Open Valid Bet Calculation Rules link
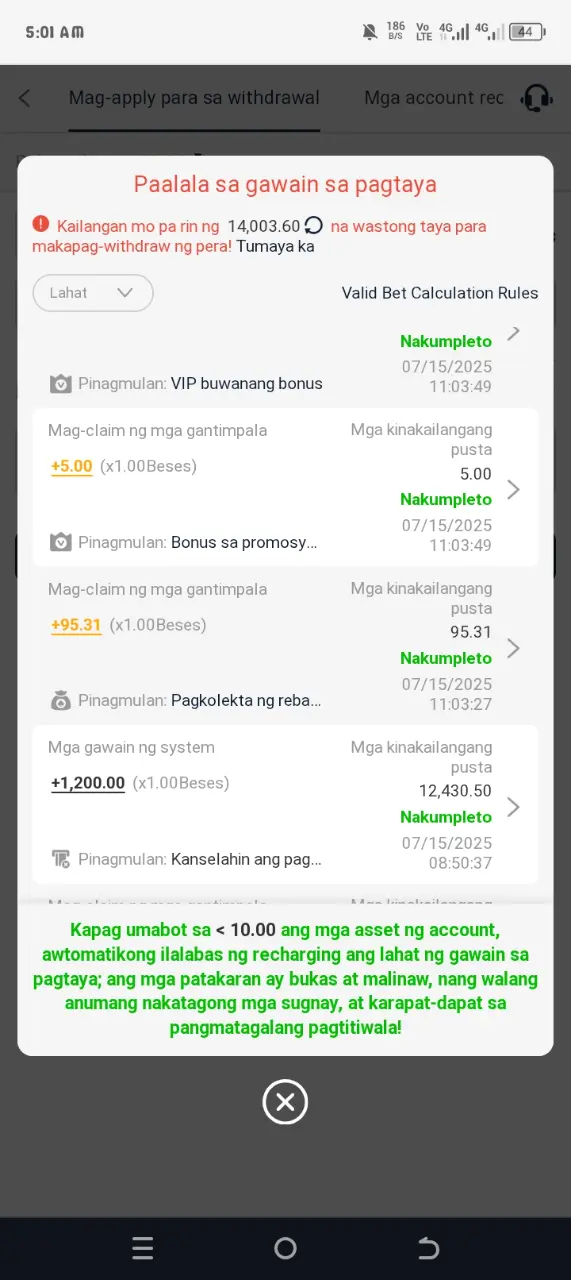 tap(440, 293)
